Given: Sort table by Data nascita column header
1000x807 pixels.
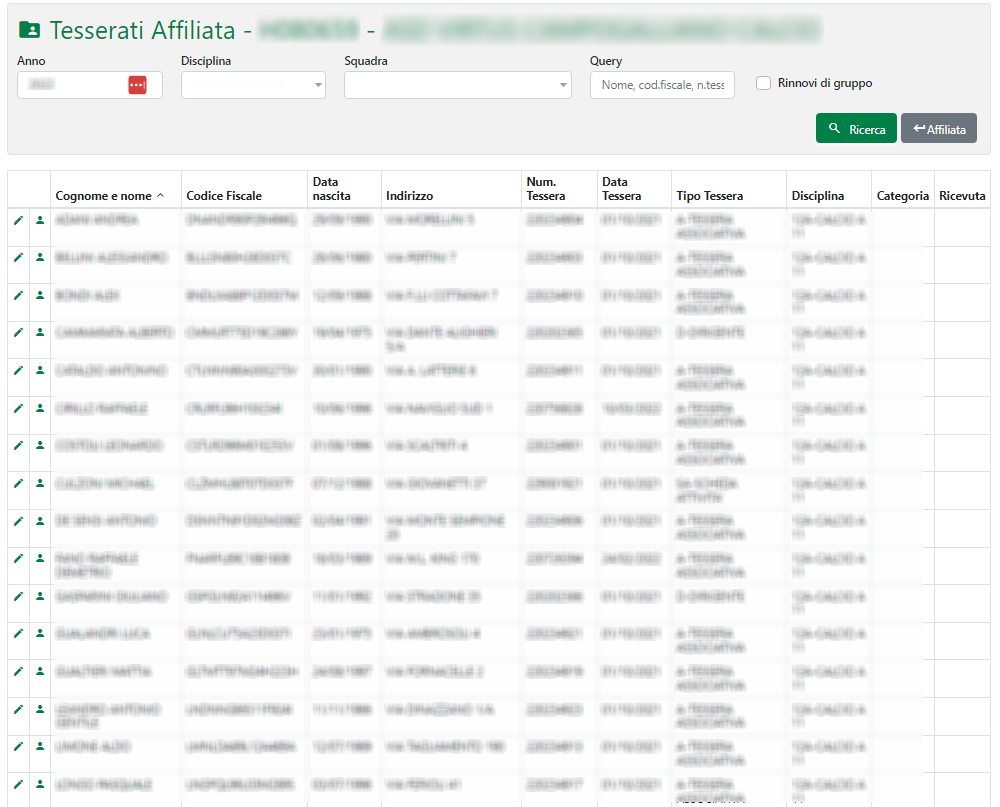Looking at the screenshot, I should pos(331,189).
